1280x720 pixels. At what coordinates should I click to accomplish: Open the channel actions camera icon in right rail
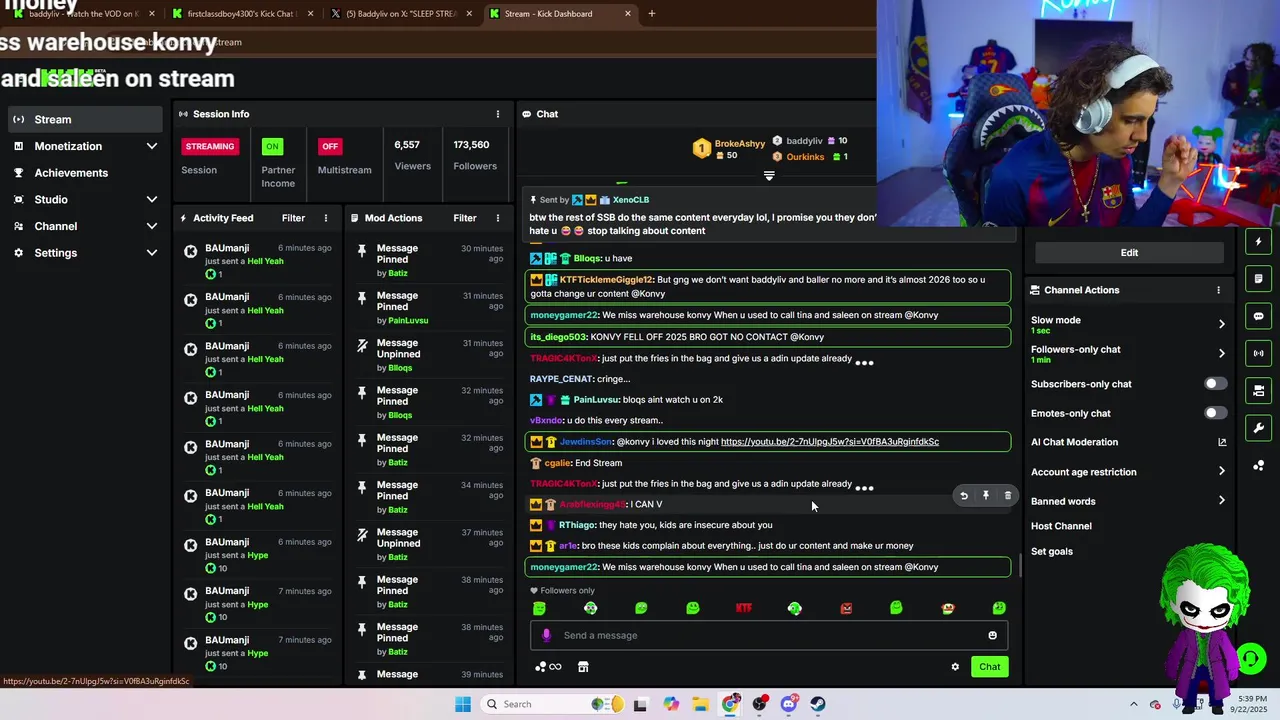1258,390
